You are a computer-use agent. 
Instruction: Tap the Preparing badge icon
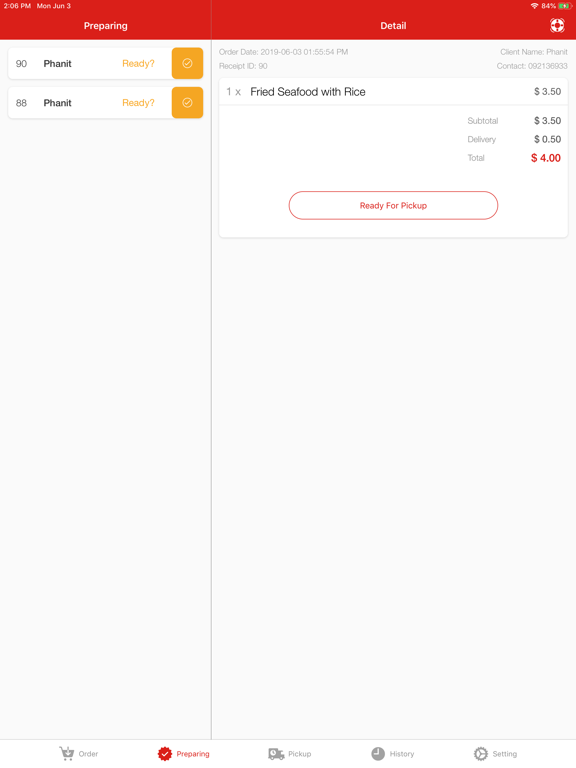tap(165, 753)
